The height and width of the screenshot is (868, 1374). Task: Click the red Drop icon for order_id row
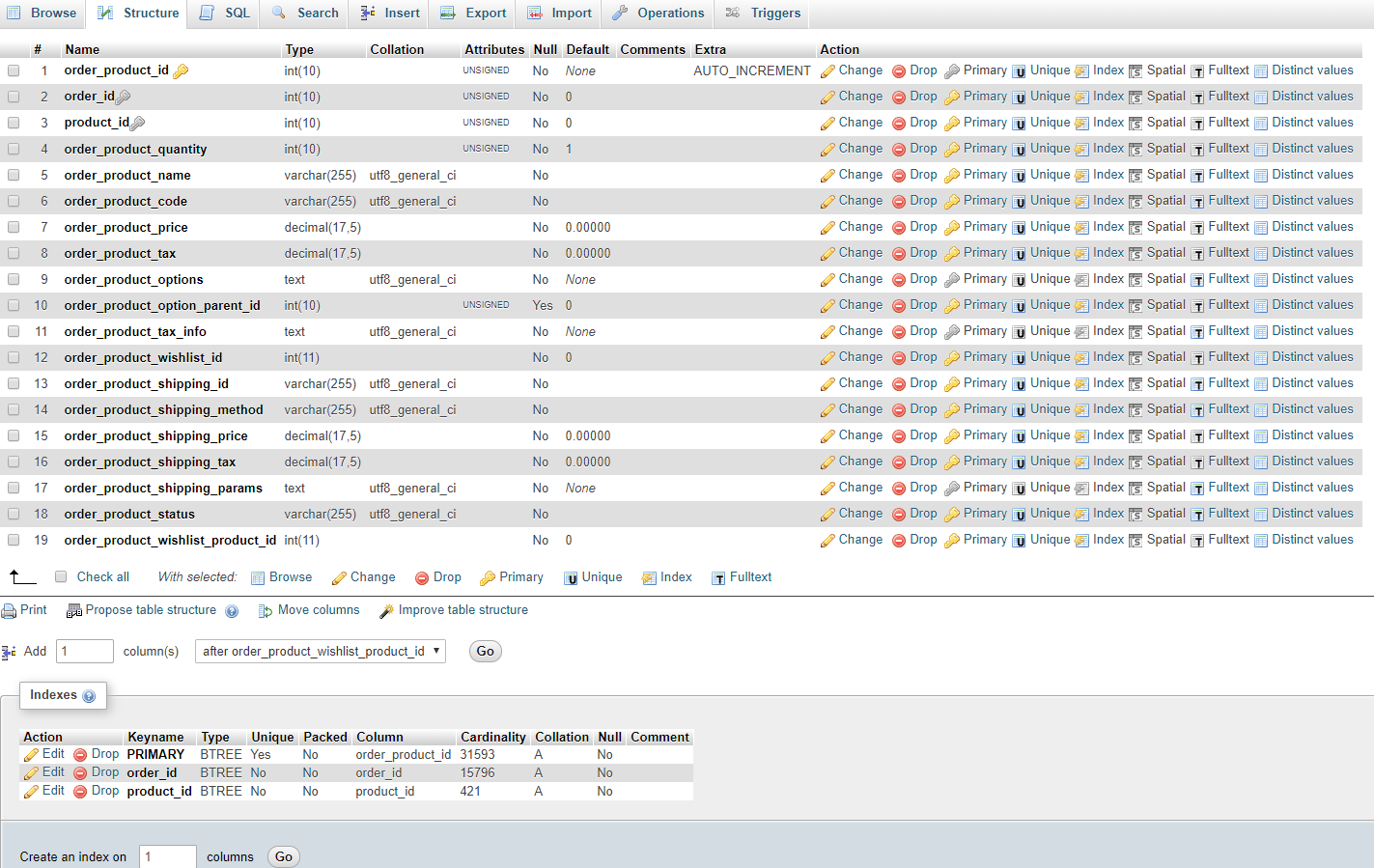pos(898,98)
